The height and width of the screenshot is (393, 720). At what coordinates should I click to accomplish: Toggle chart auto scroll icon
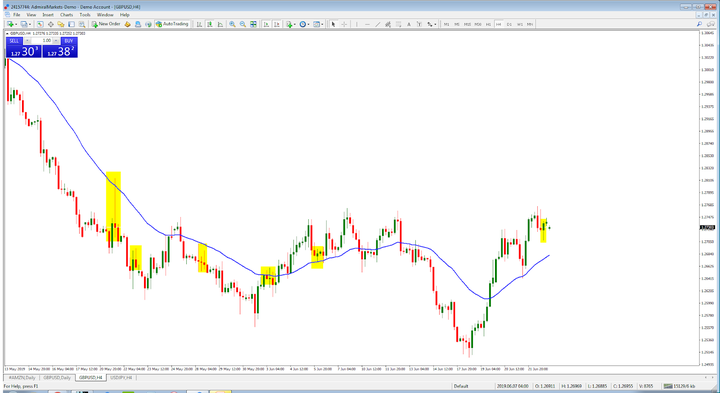coord(266,24)
